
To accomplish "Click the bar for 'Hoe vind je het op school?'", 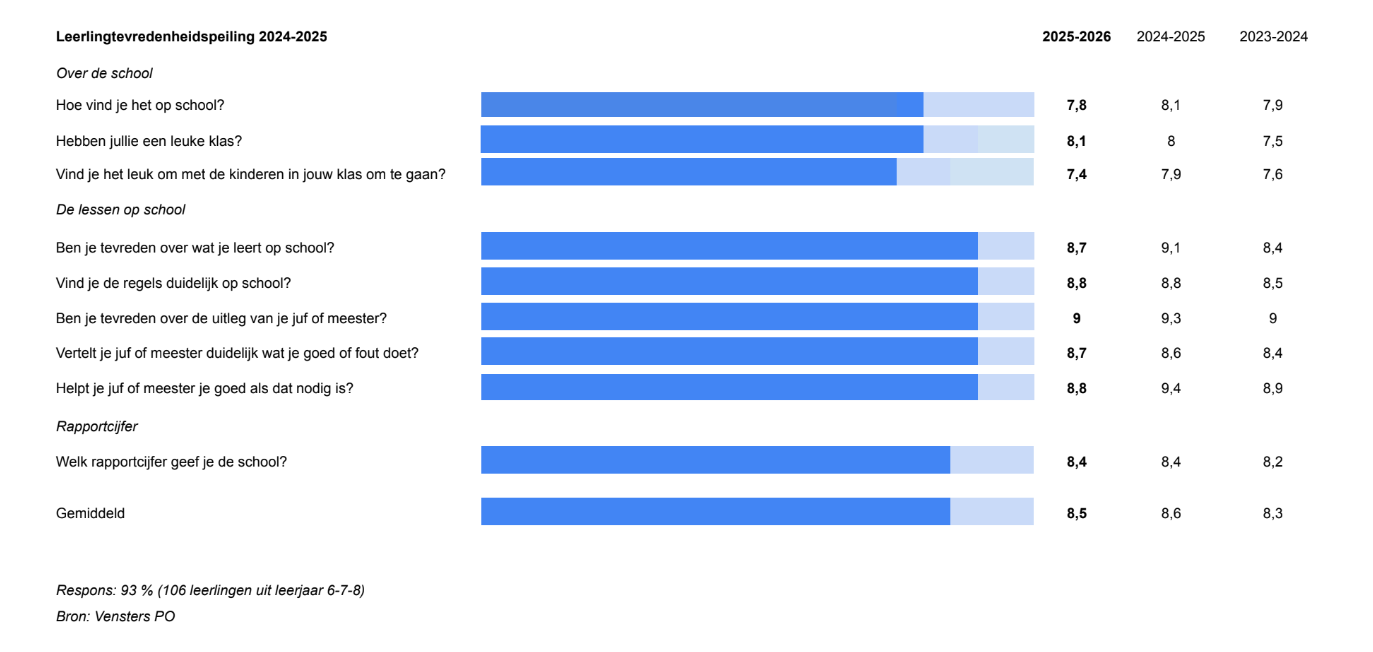I will (757, 105).
